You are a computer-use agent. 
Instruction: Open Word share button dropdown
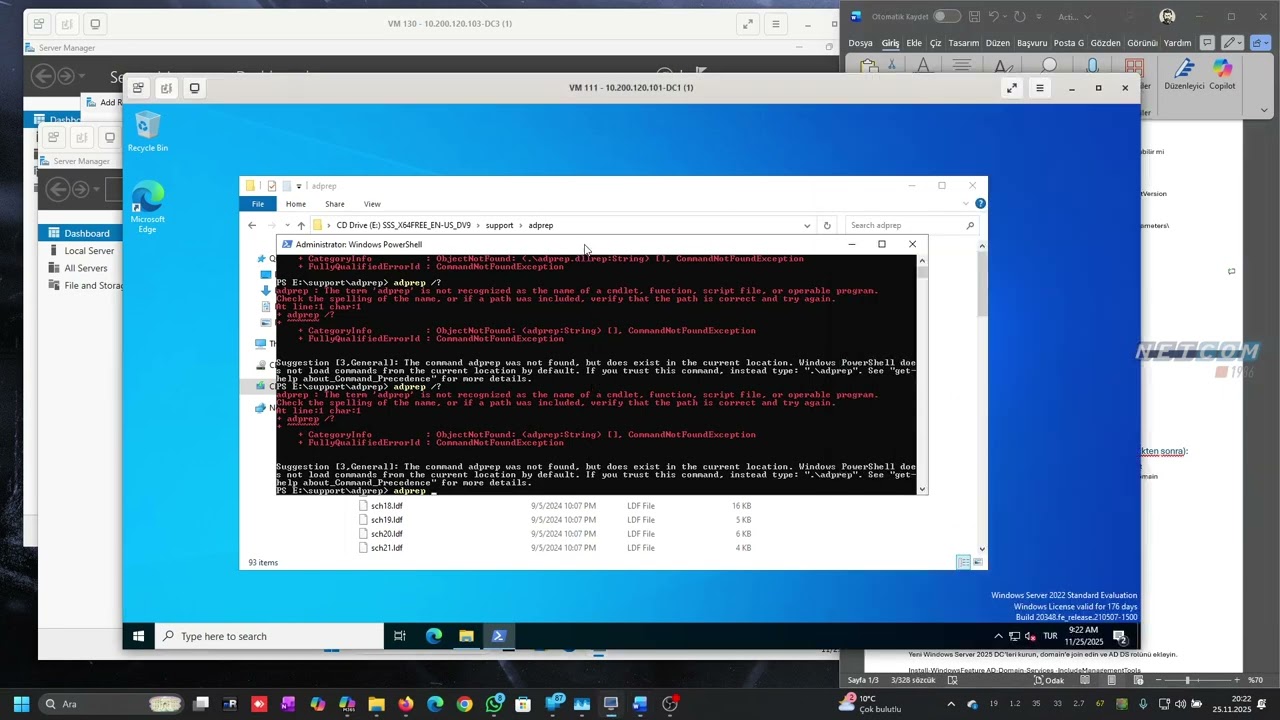tap(1259, 43)
